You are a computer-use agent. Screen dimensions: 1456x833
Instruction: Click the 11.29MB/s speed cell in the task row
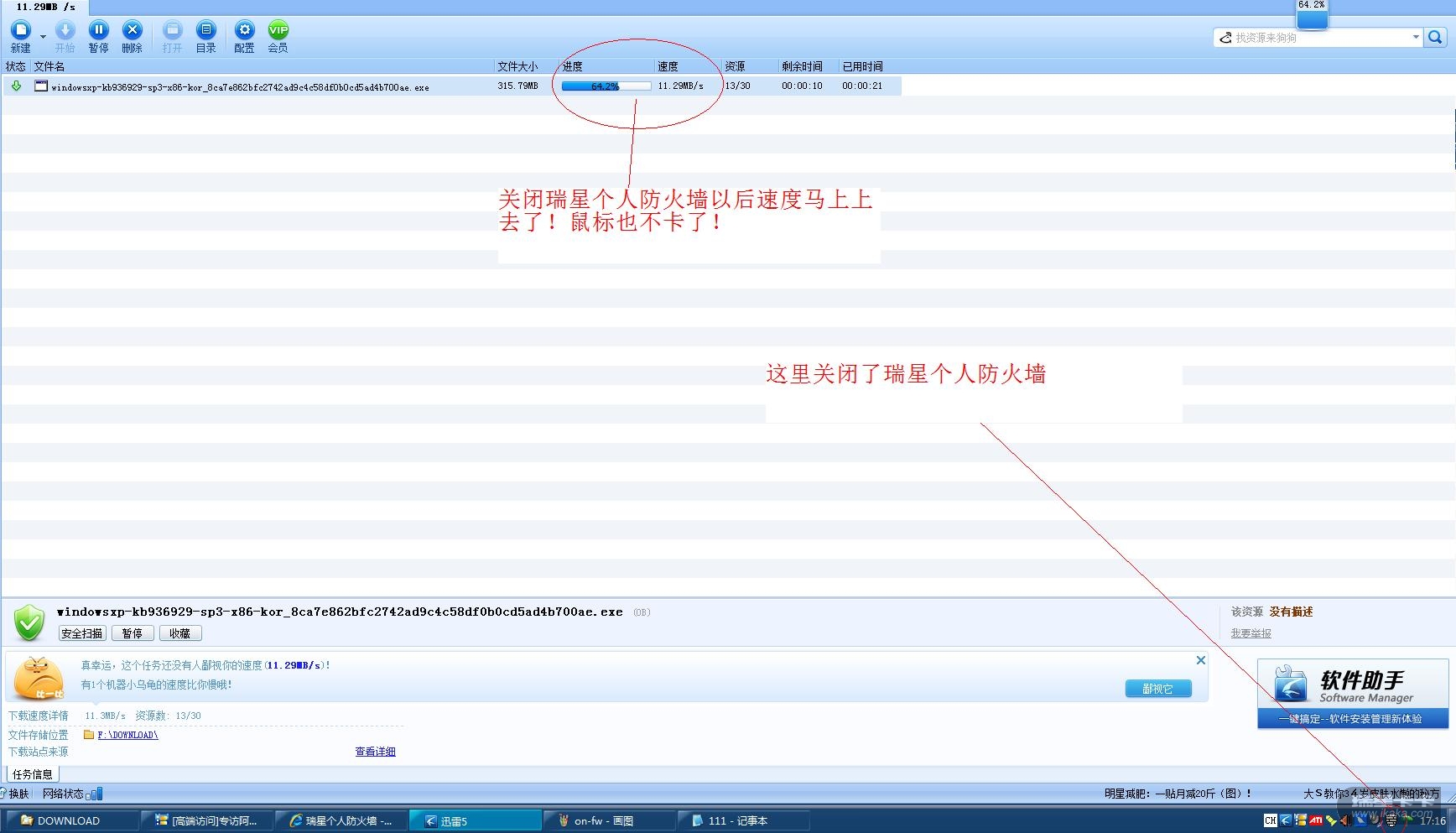click(680, 86)
